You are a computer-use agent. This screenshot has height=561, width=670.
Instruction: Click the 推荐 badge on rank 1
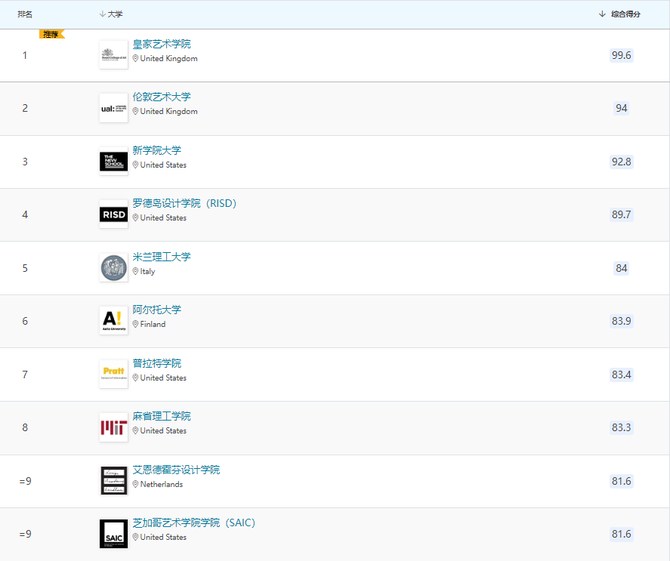52,34
